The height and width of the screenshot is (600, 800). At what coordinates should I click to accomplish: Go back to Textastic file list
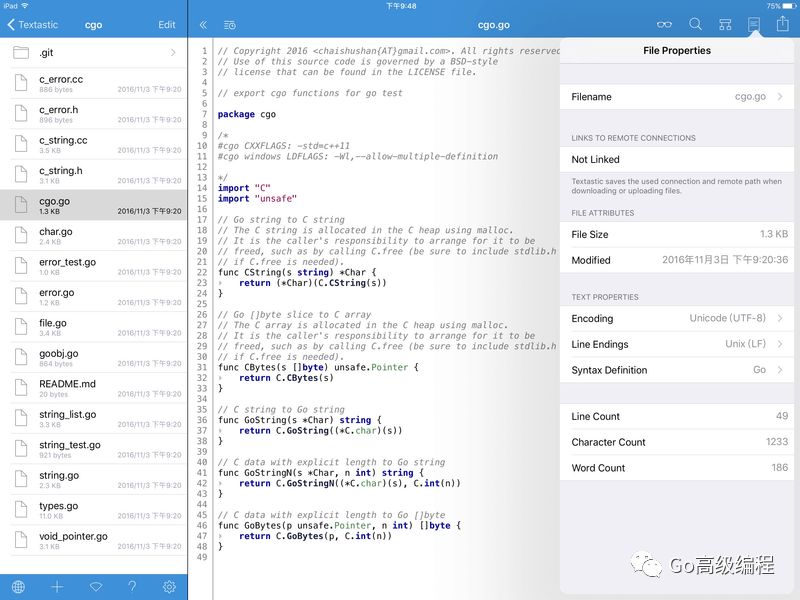(x=32, y=24)
